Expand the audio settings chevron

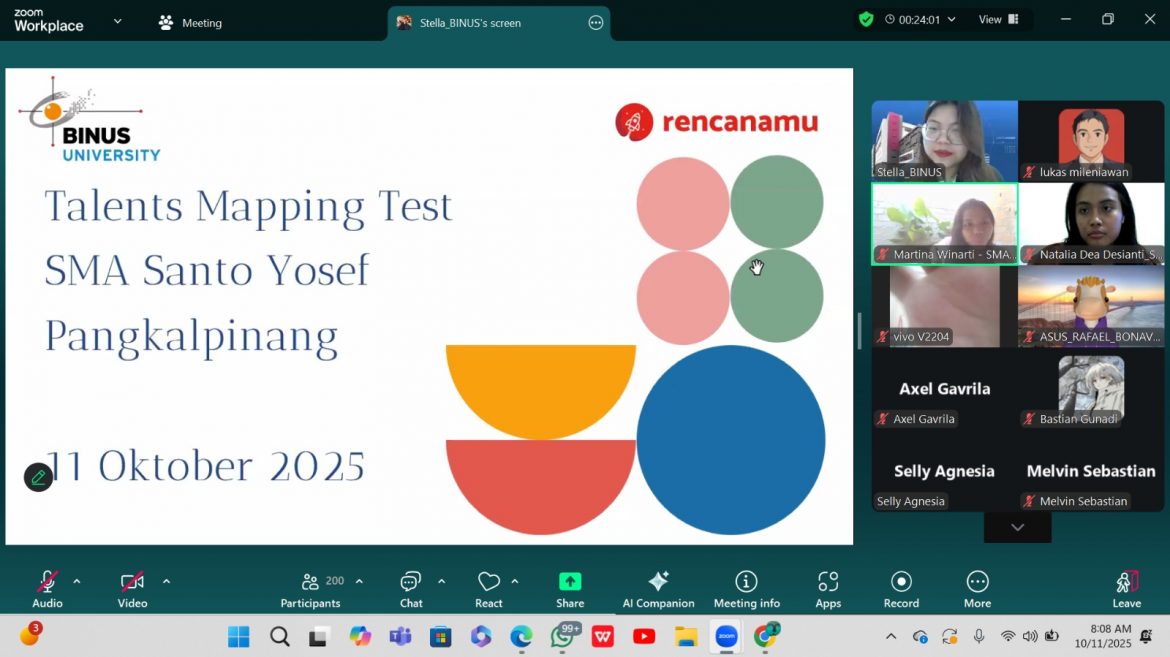77,581
